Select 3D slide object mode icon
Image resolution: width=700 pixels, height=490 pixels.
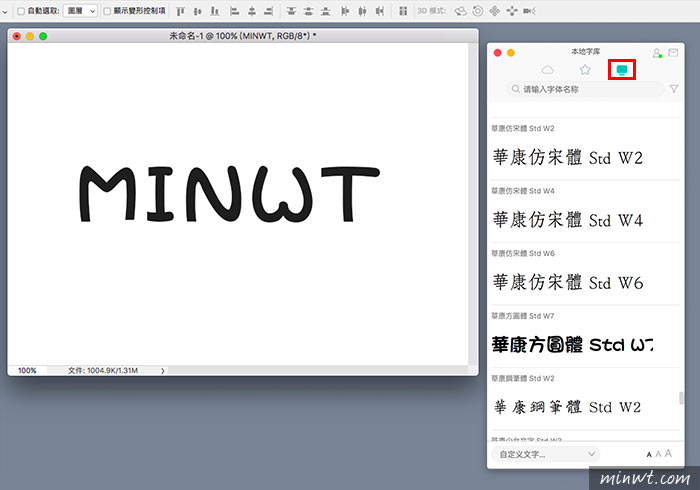coord(512,11)
